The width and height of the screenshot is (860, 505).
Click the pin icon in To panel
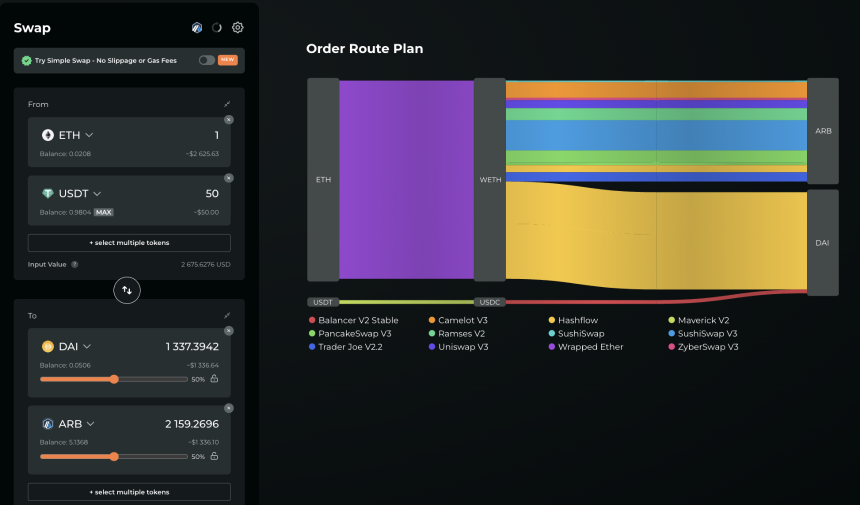(x=227, y=315)
